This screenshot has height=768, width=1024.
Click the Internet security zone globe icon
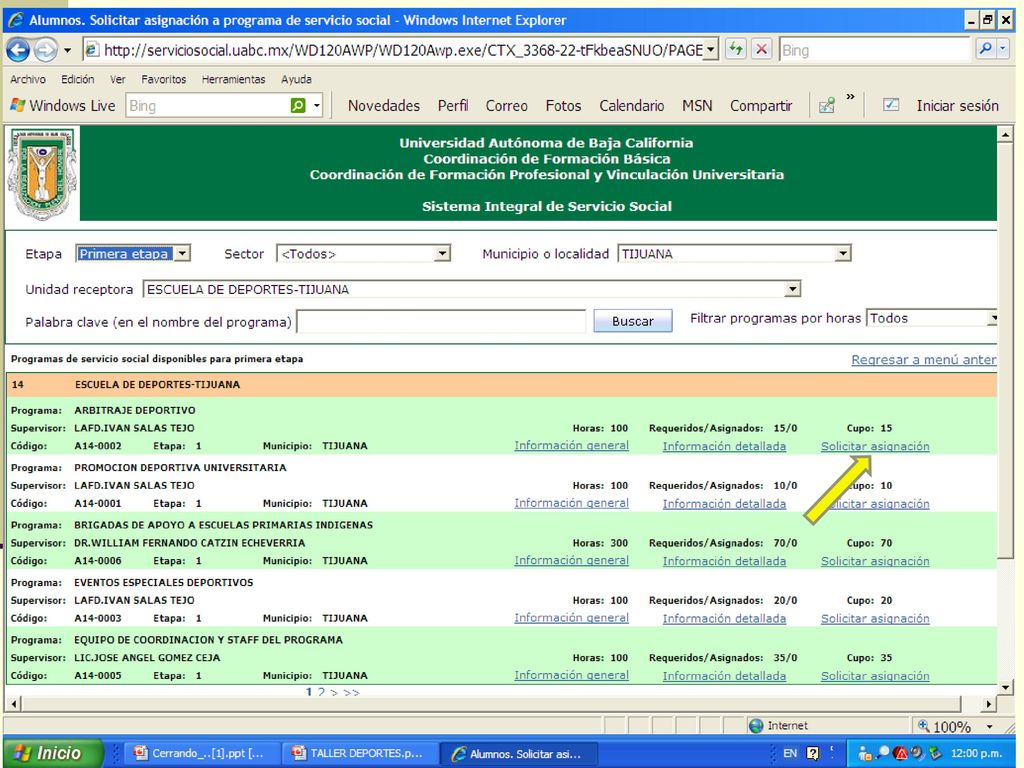756,726
